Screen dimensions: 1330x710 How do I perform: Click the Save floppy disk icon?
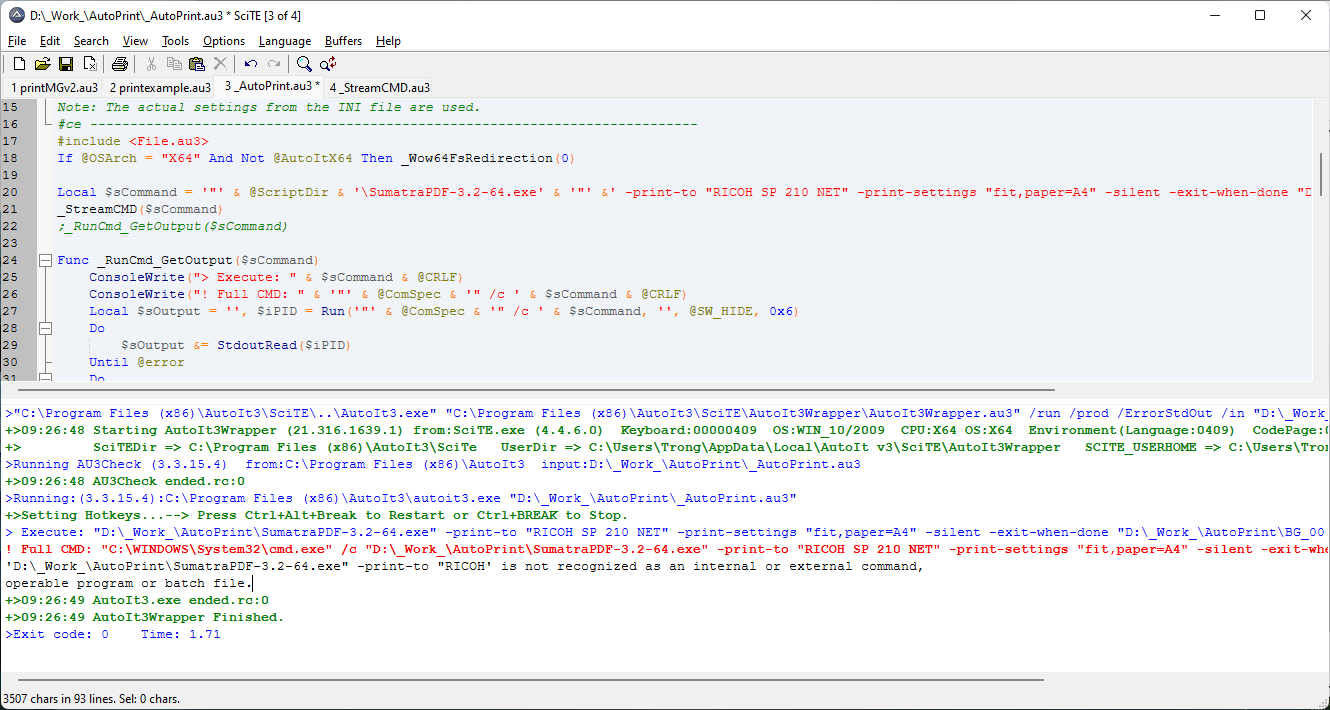pos(66,64)
